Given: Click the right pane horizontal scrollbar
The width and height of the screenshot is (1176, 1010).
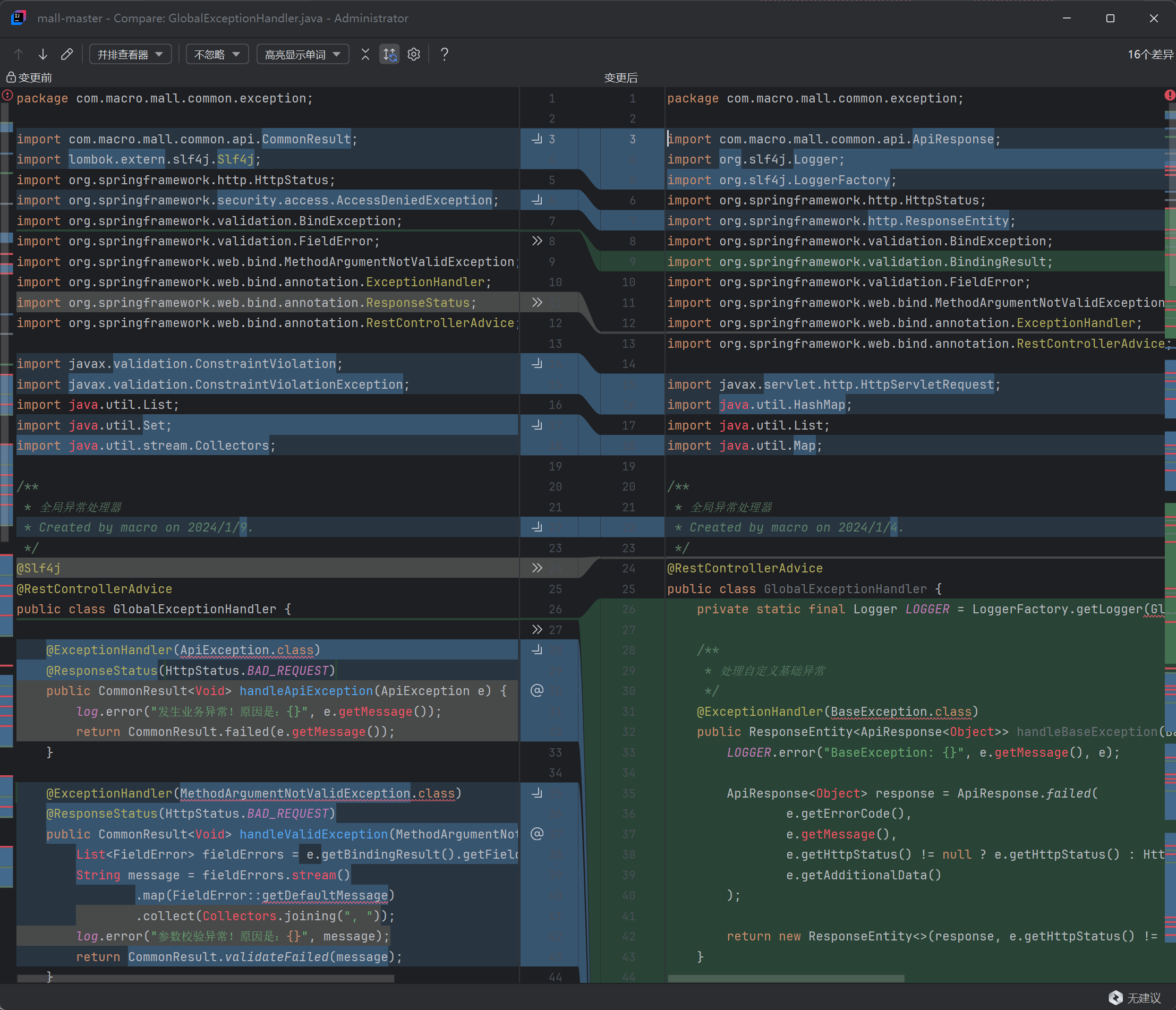Looking at the screenshot, I should tap(786, 978).
